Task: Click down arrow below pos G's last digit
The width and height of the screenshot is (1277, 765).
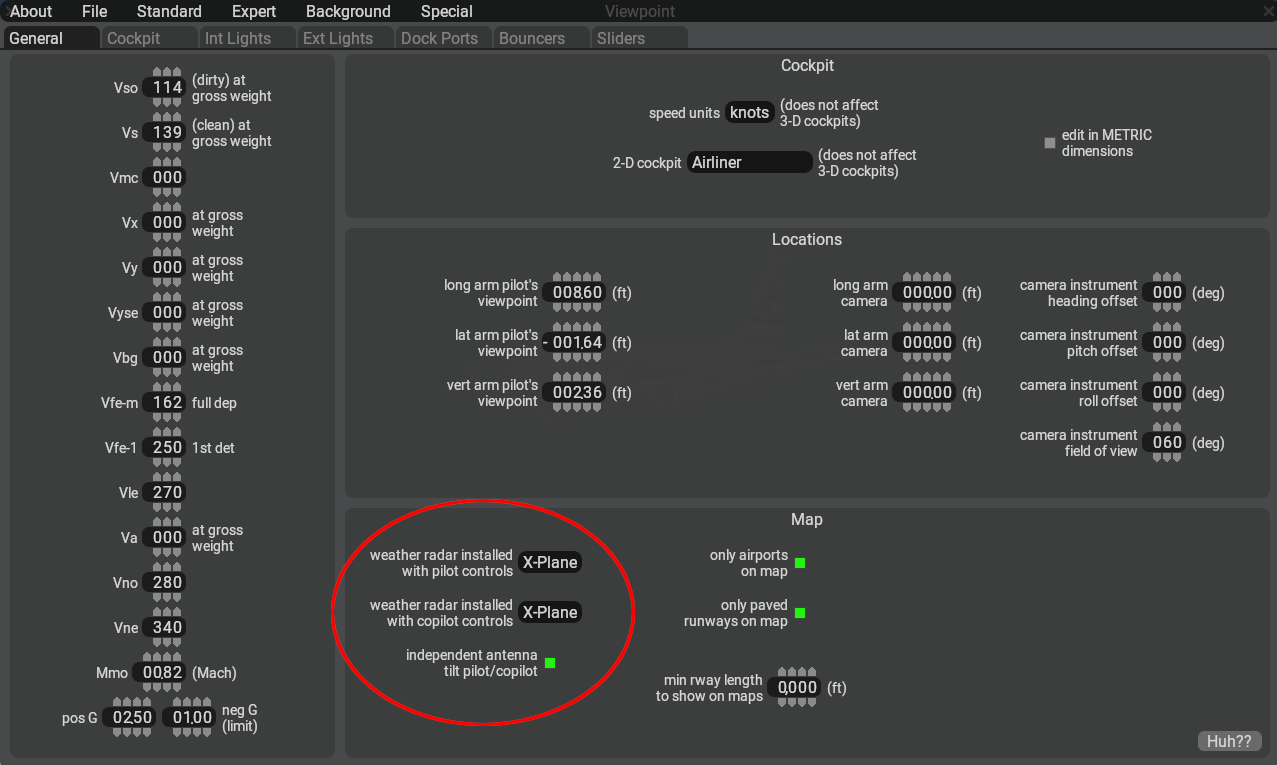Action: (147, 732)
